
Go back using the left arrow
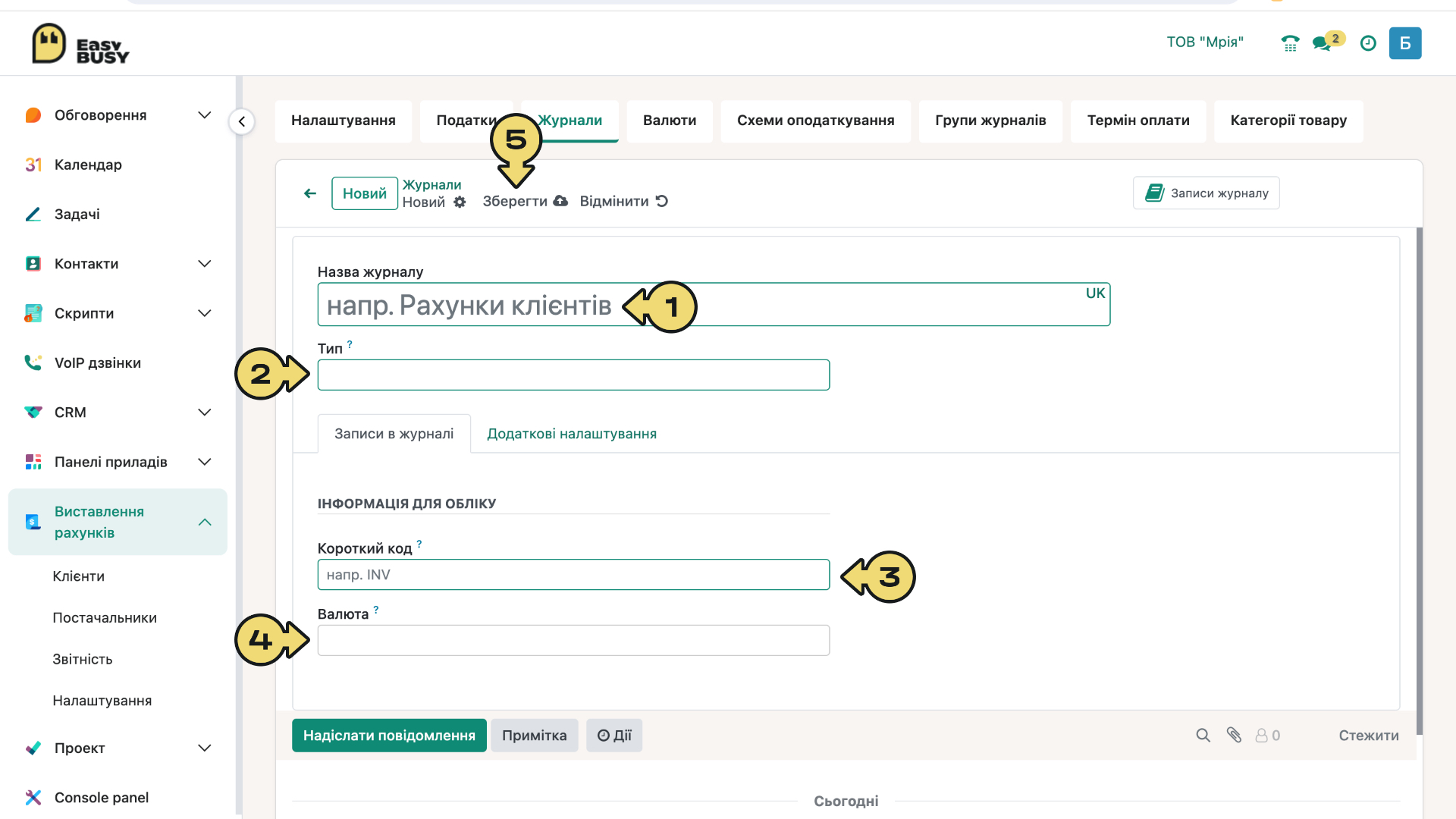310,193
